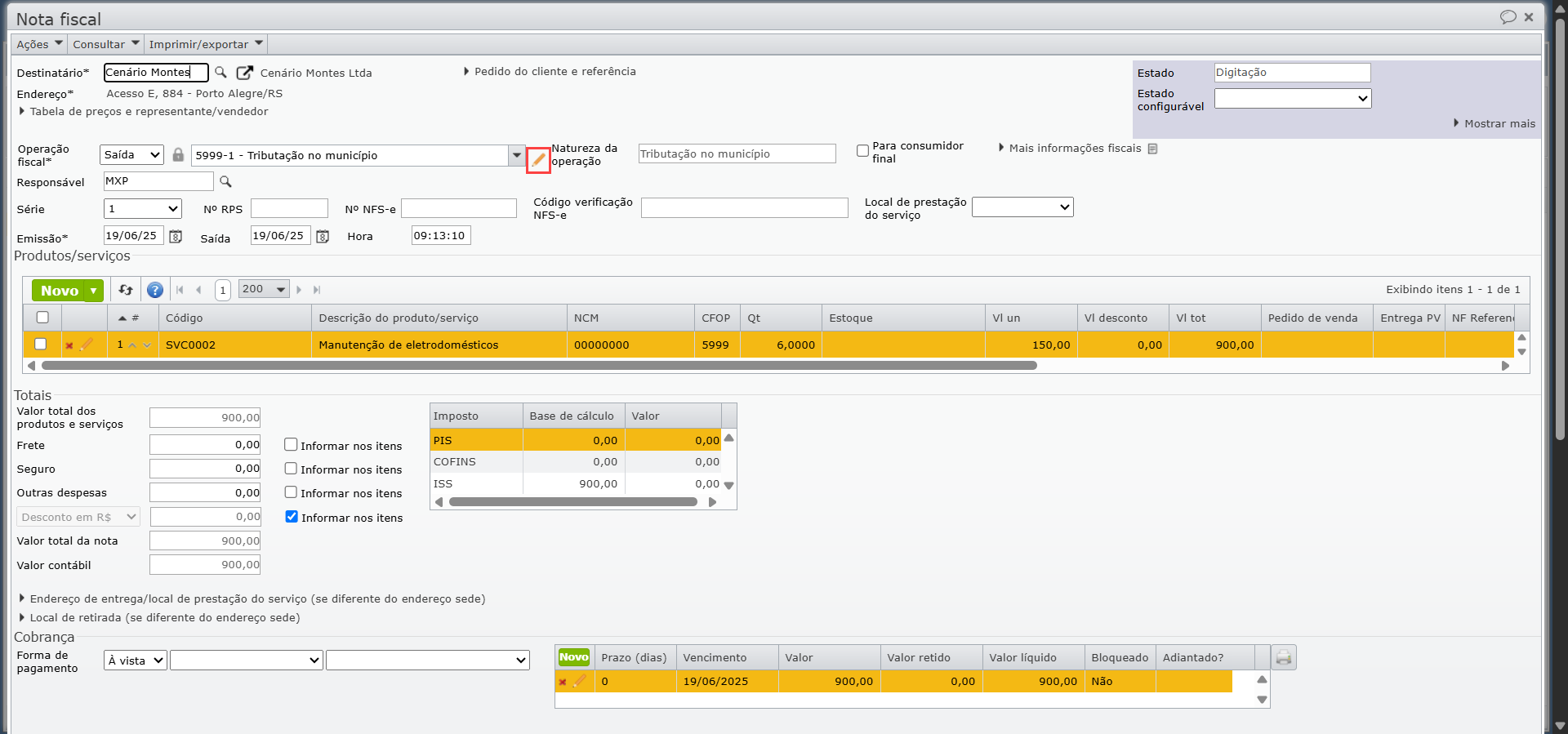Open Cenário Montes Ltda external link icon
Image resolution: width=1568 pixels, height=734 pixels.
click(x=244, y=73)
